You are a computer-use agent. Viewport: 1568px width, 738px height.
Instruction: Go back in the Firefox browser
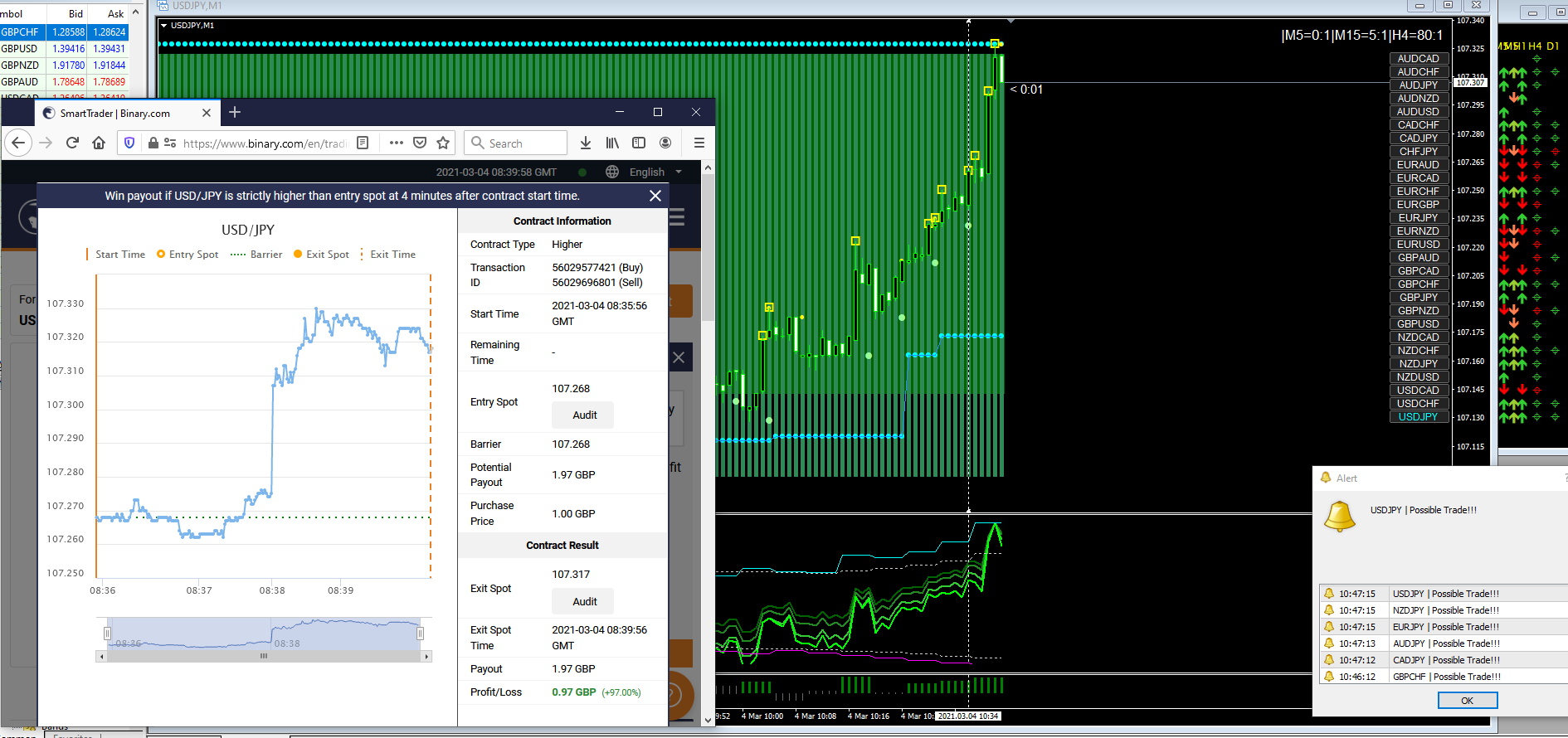click(x=18, y=143)
